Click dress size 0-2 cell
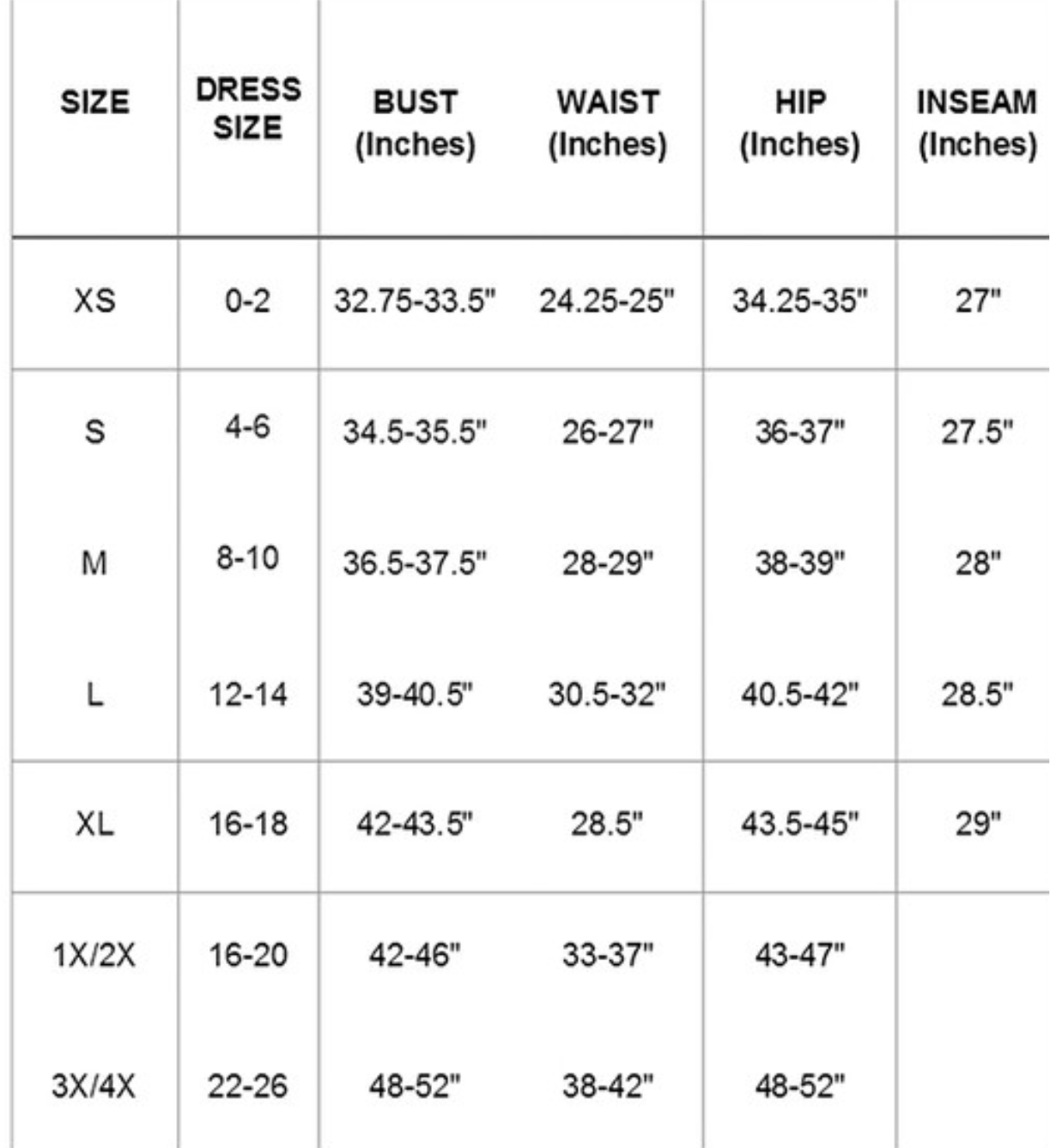The height and width of the screenshot is (1148, 1050). coord(247,301)
